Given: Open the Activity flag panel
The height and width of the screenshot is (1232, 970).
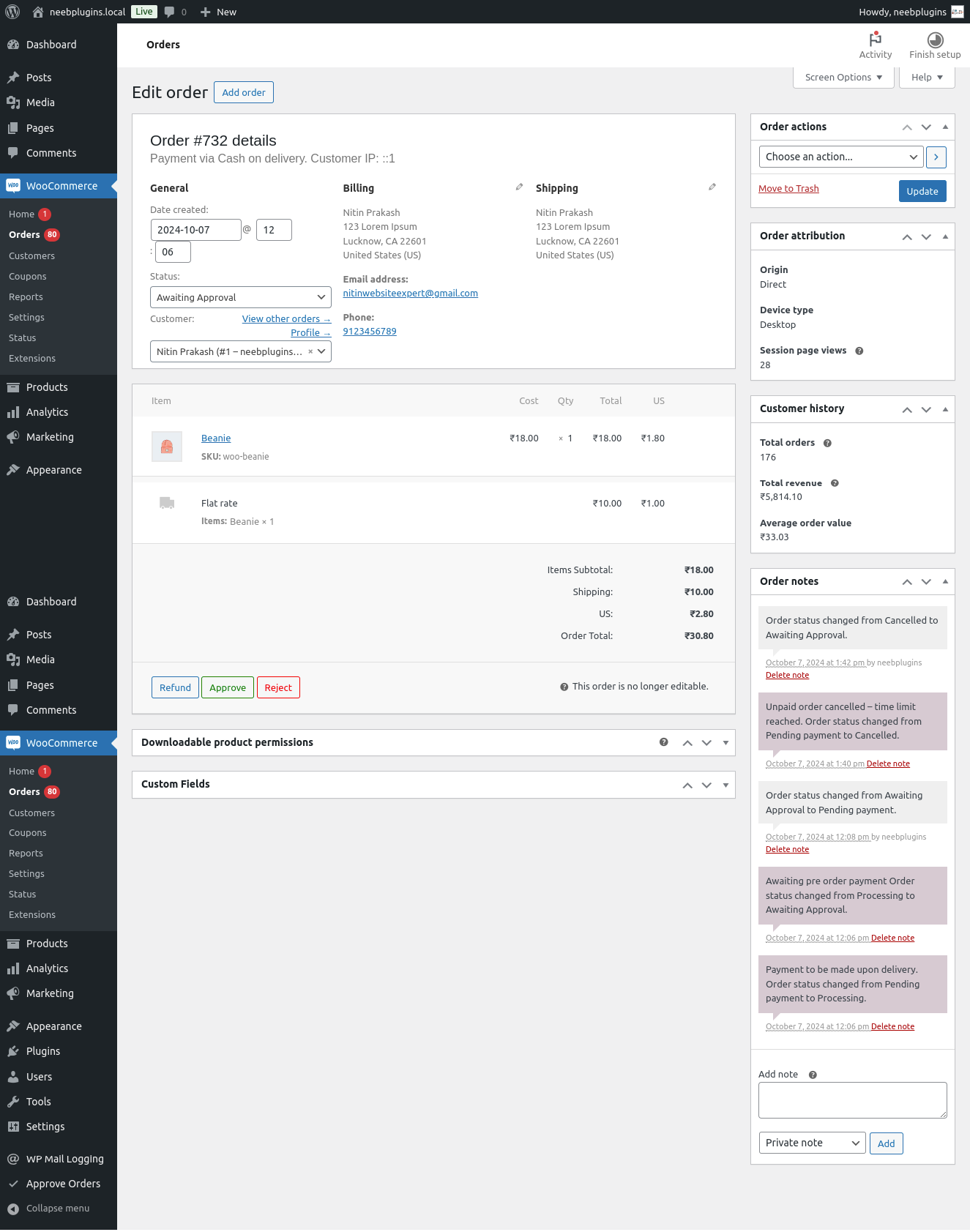Looking at the screenshot, I should coord(875,45).
